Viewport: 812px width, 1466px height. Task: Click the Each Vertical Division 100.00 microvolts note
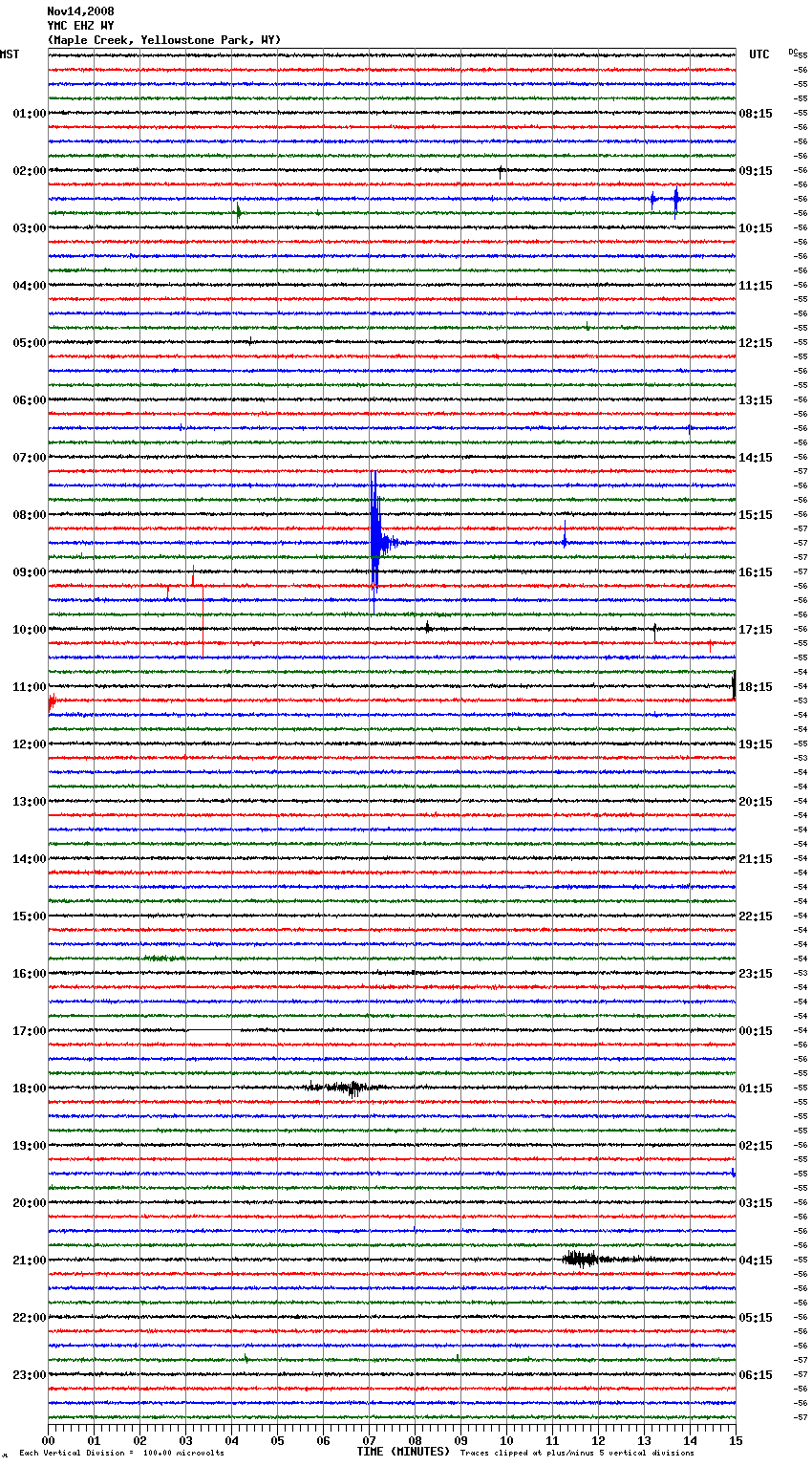[121, 1454]
